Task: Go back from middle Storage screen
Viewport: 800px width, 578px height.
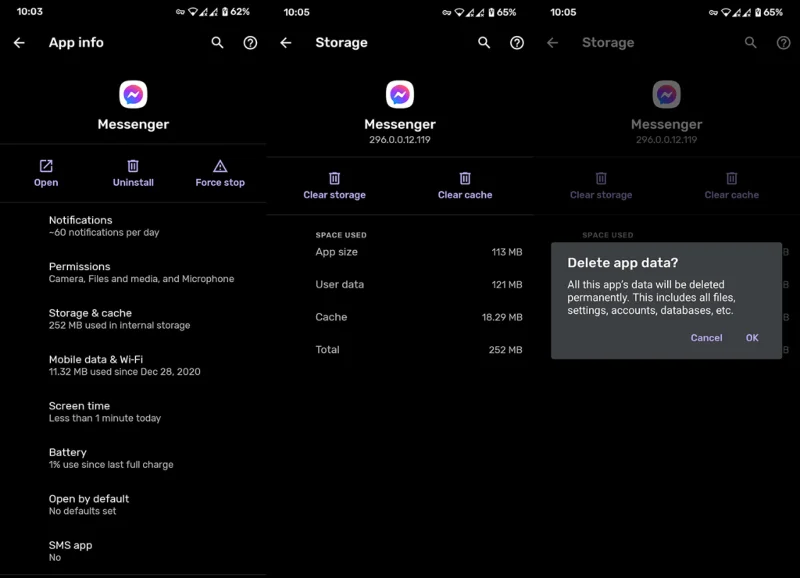Action: [286, 43]
